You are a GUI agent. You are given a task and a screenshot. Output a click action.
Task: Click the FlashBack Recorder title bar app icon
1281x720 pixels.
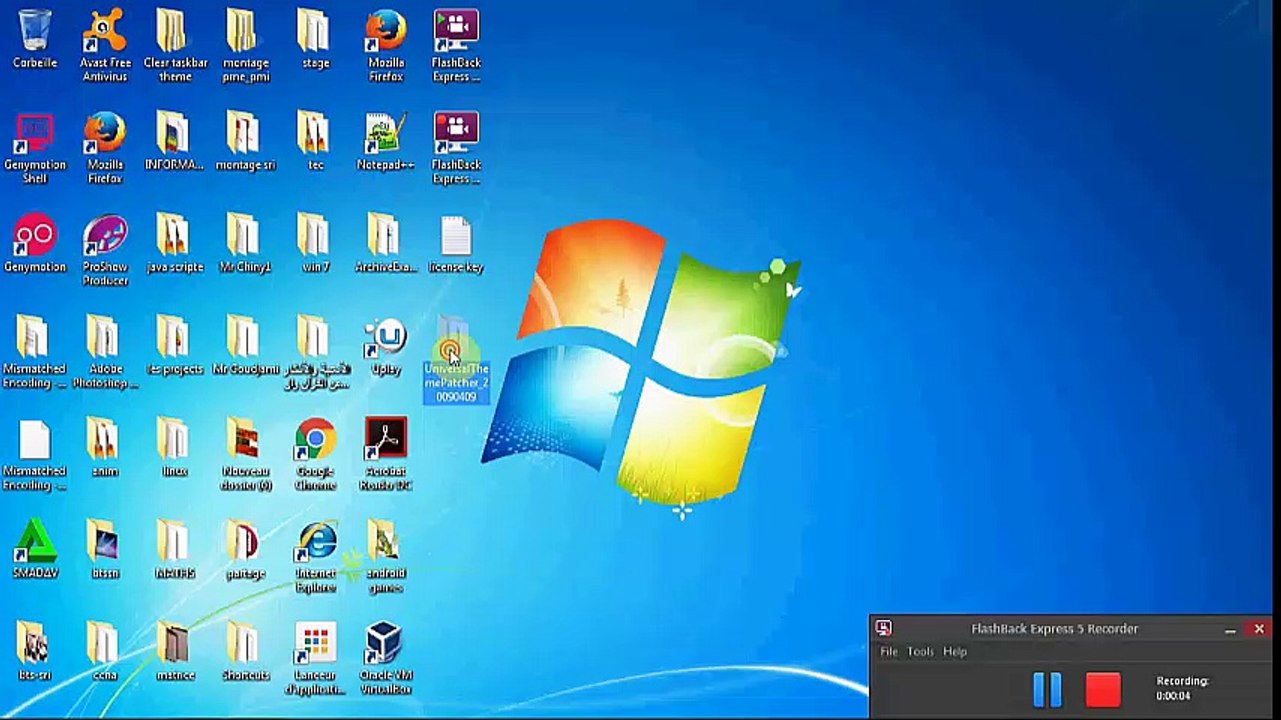click(883, 628)
